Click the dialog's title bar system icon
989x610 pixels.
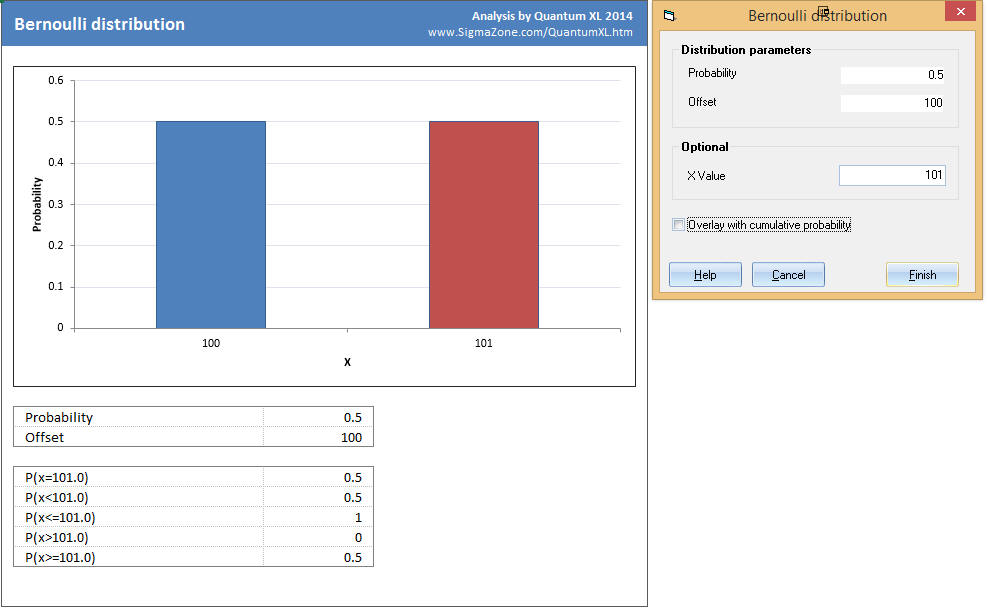click(670, 16)
